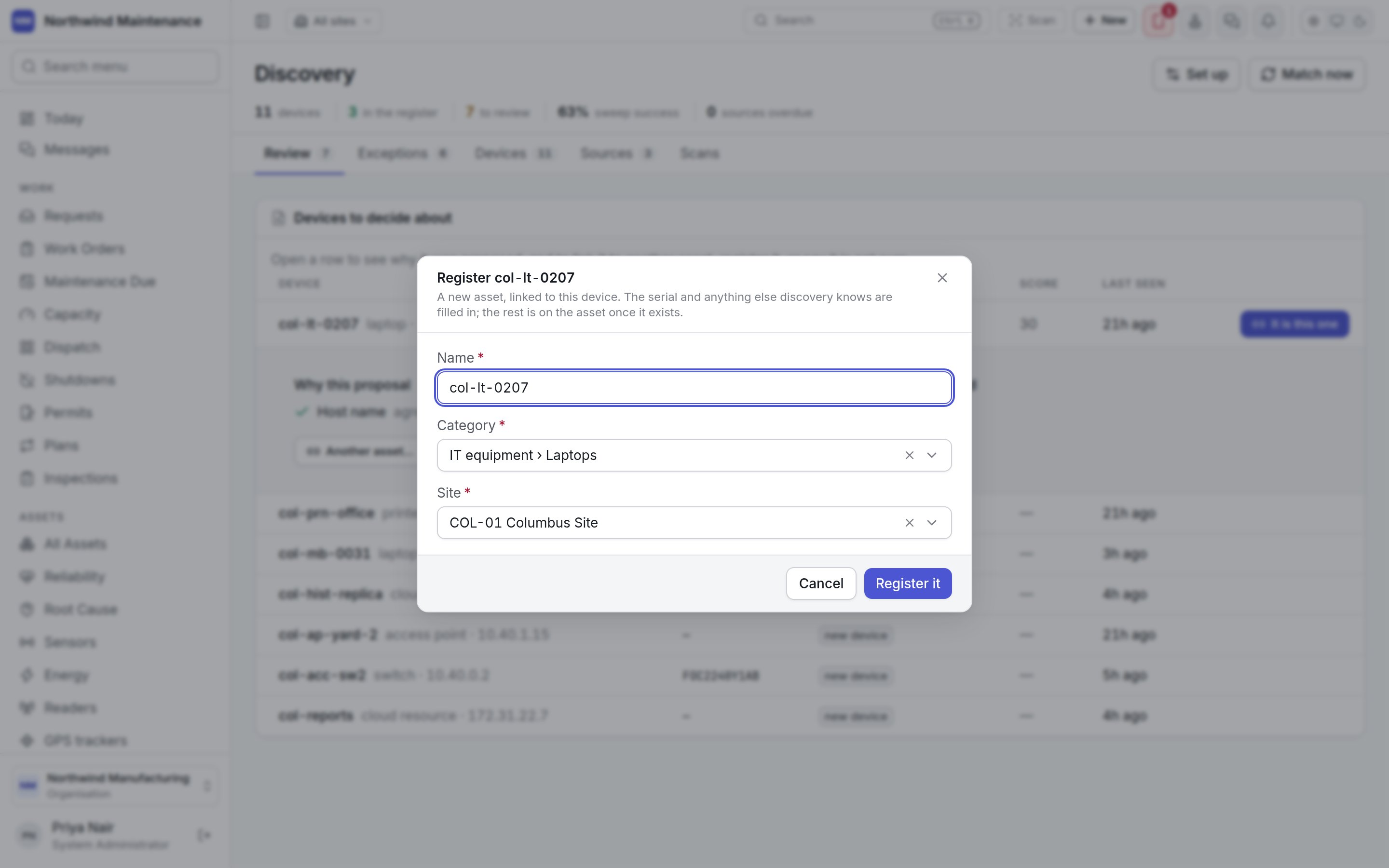Viewport: 1389px width, 868px height.
Task: Open Work Orders in the sidebar
Action: (x=115, y=249)
